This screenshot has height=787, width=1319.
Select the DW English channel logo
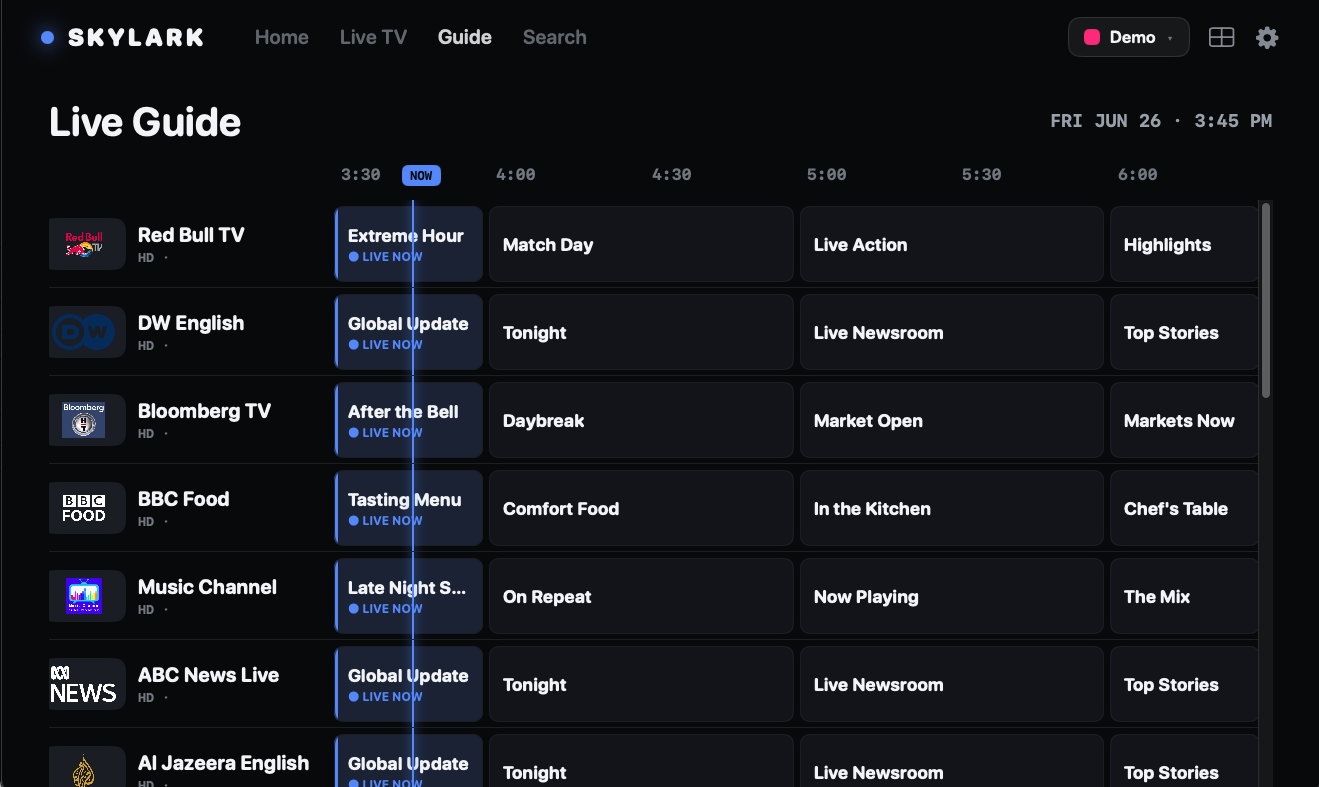pyautogui.click(x=87, y=332)
